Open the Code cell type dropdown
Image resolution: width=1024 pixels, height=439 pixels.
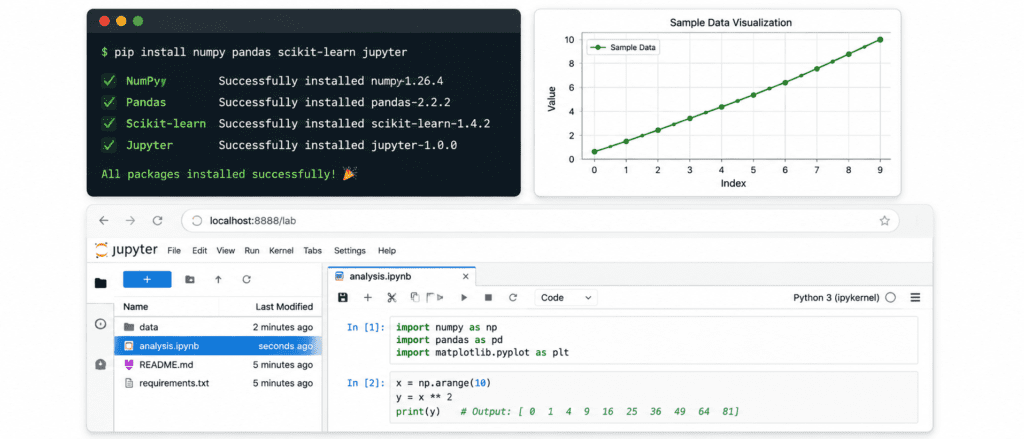566,297
